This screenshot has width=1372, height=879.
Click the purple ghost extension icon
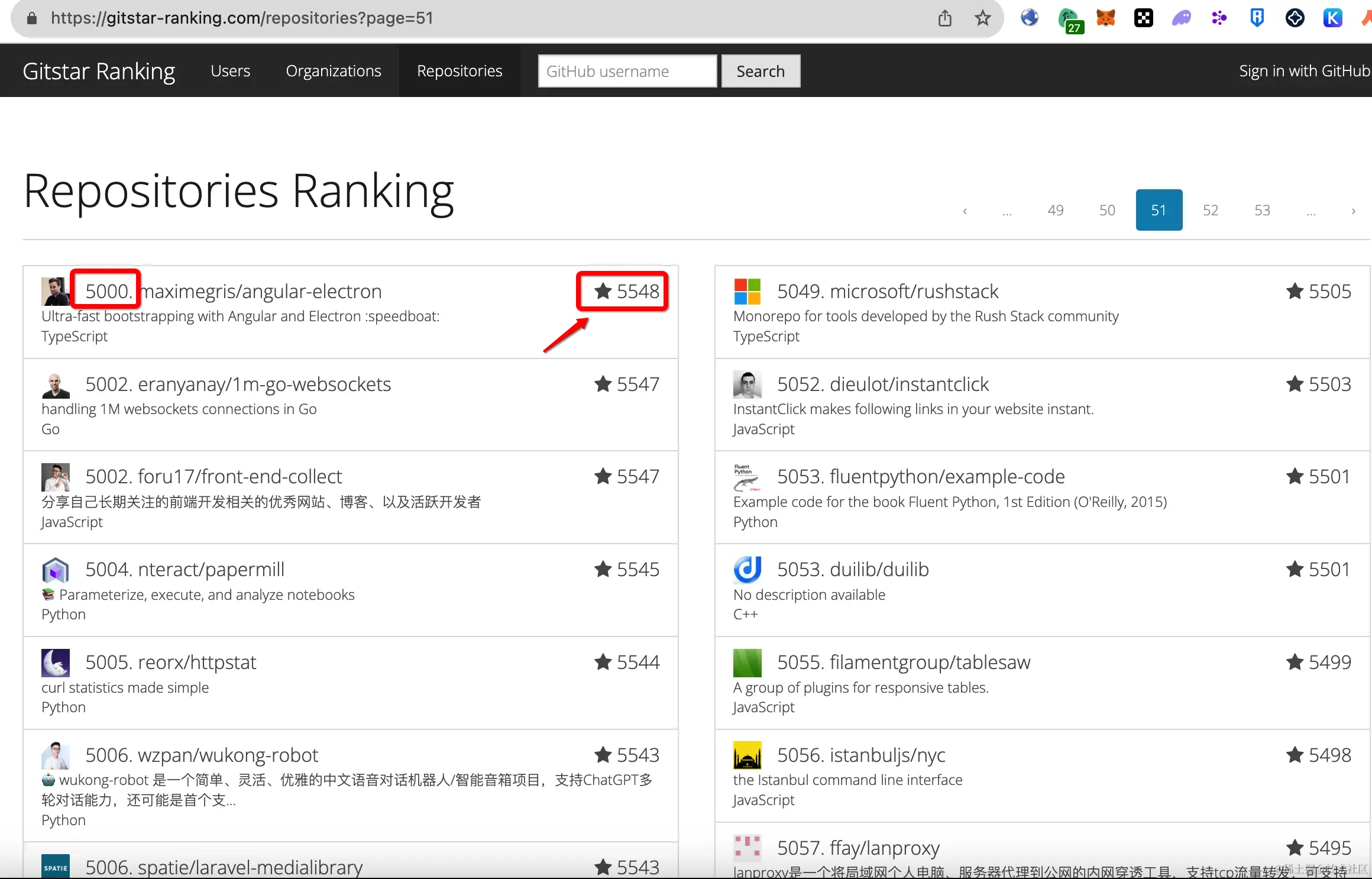click(x=1181, y=18)
